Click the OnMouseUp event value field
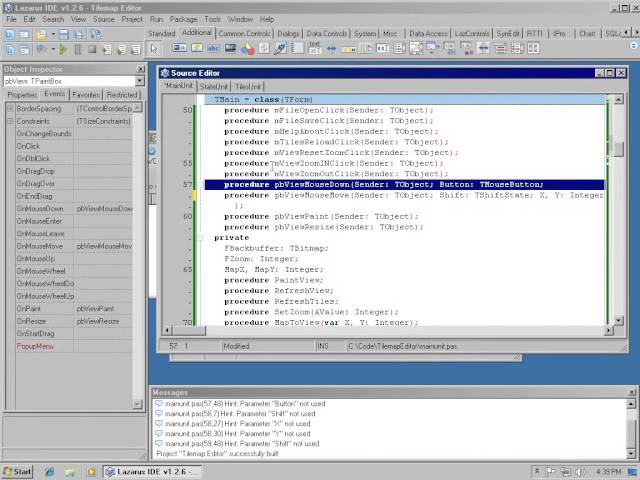The height and width of the screenshot is (480, 640). (x=103, y=259)
